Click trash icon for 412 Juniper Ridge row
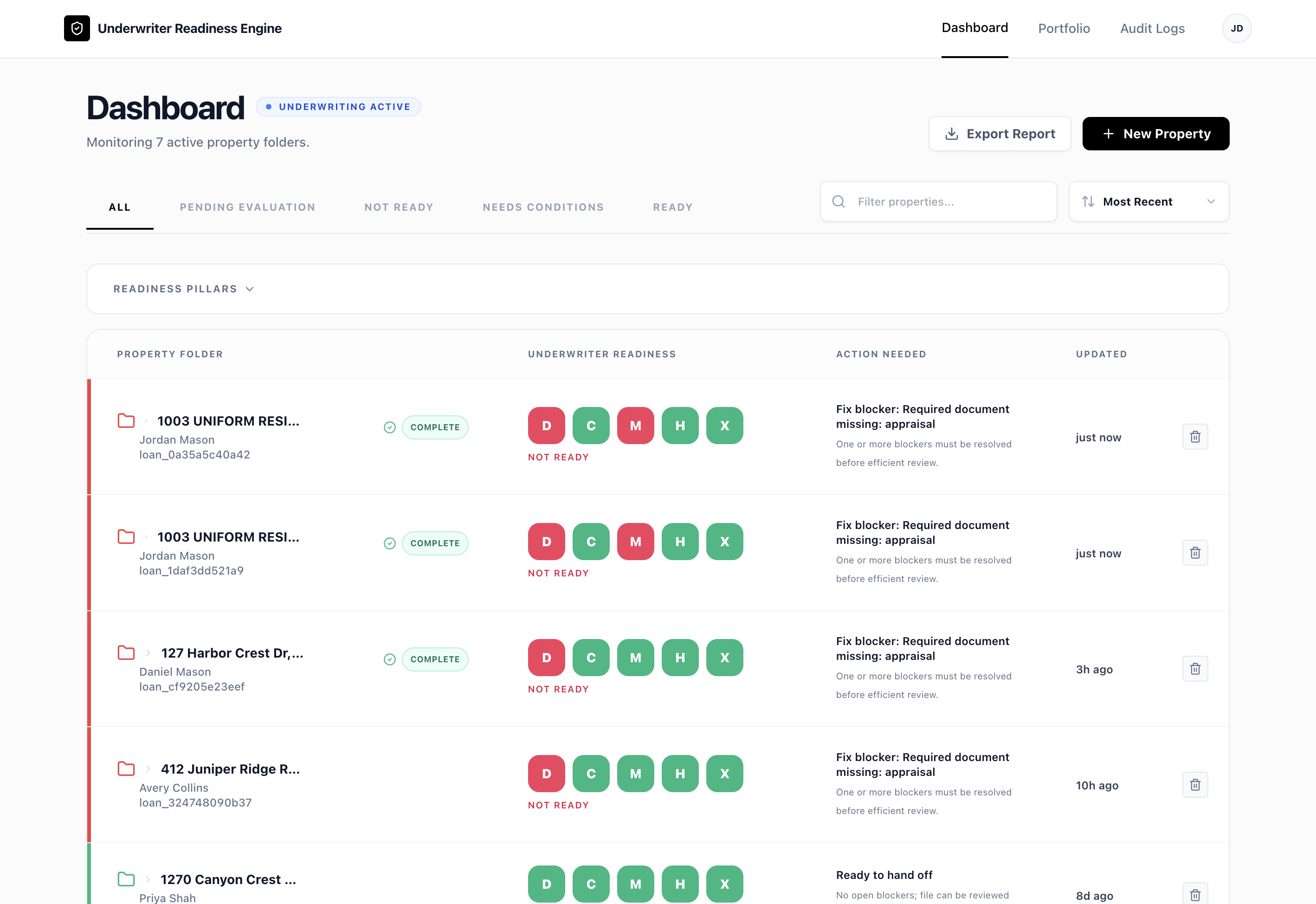The image size is (1316, 904). click(1195, 785)
